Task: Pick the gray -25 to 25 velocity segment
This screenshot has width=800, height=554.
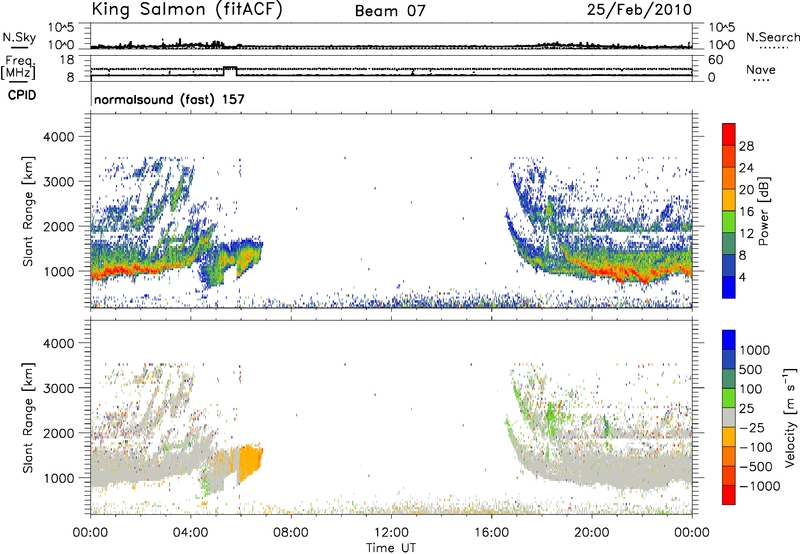Action: 729,418
